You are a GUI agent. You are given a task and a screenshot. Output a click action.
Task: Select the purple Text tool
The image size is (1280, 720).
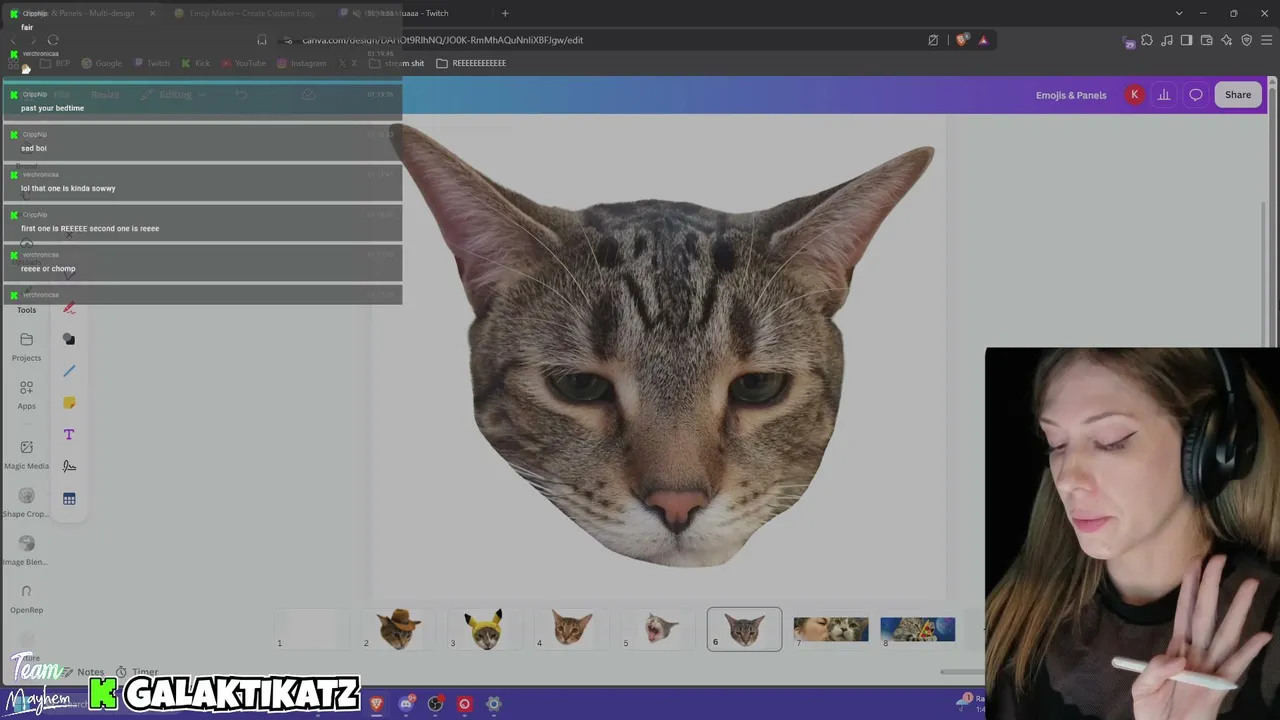[69, 435]
